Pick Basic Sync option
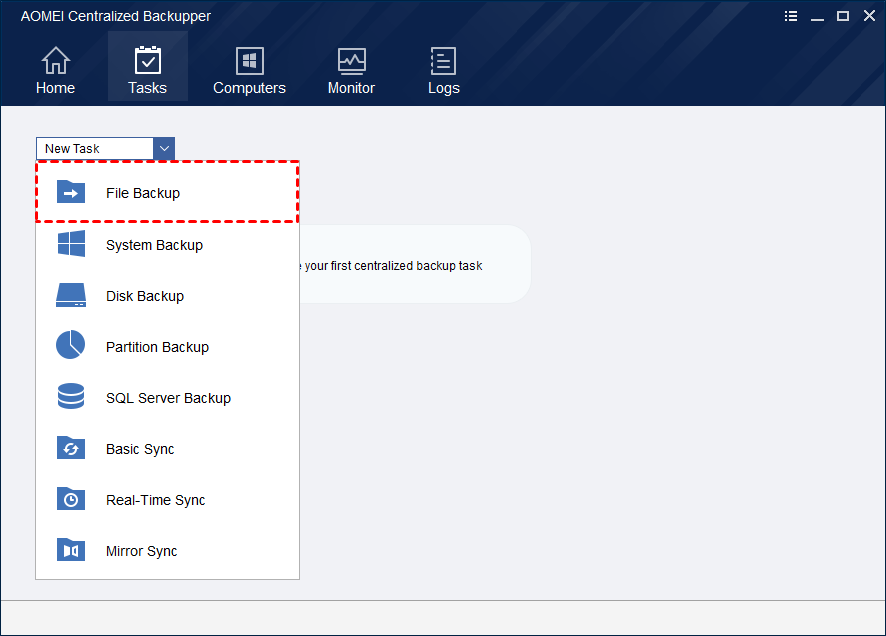Screen dimensions: 886x636 (x=167, y=449)
